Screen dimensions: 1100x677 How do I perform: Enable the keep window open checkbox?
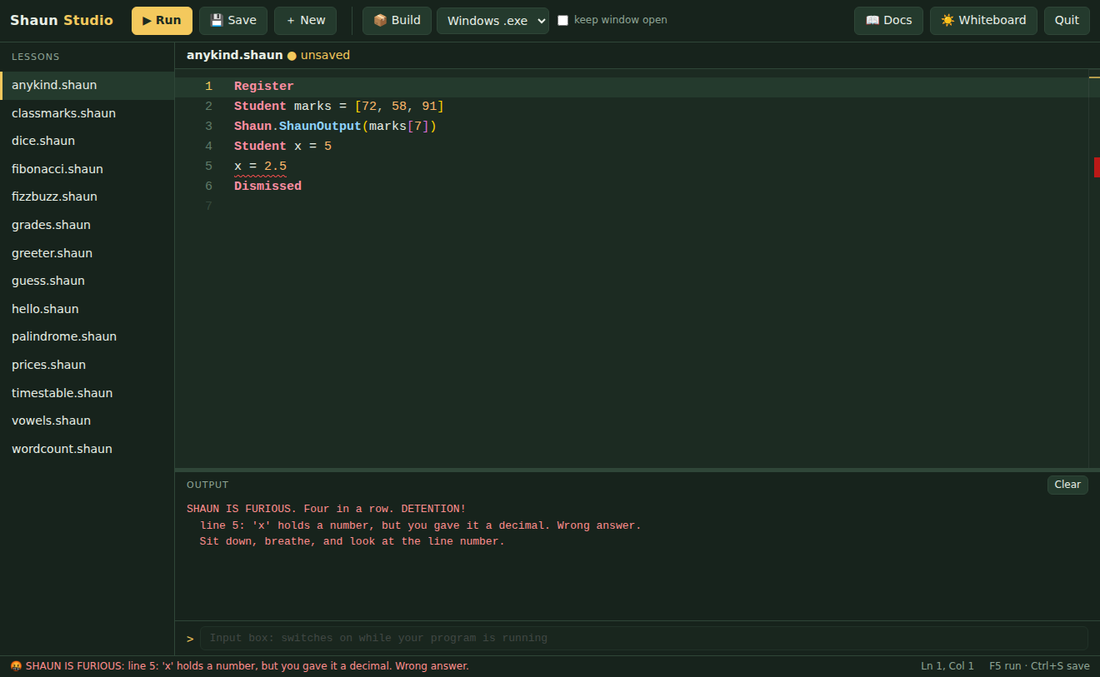coord(563,20)
